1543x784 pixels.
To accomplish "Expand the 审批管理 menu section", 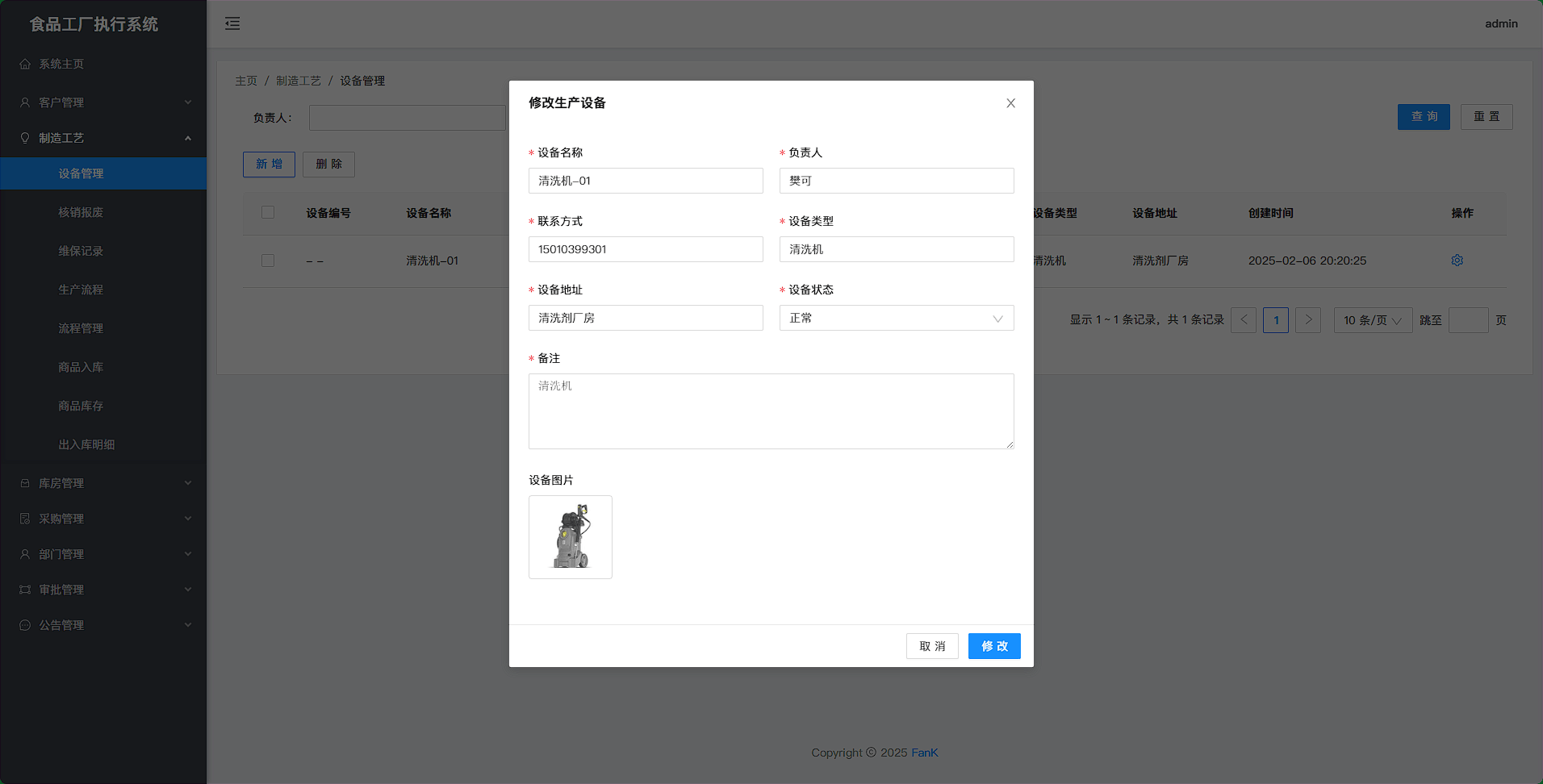I will click(x=103, y=590).
